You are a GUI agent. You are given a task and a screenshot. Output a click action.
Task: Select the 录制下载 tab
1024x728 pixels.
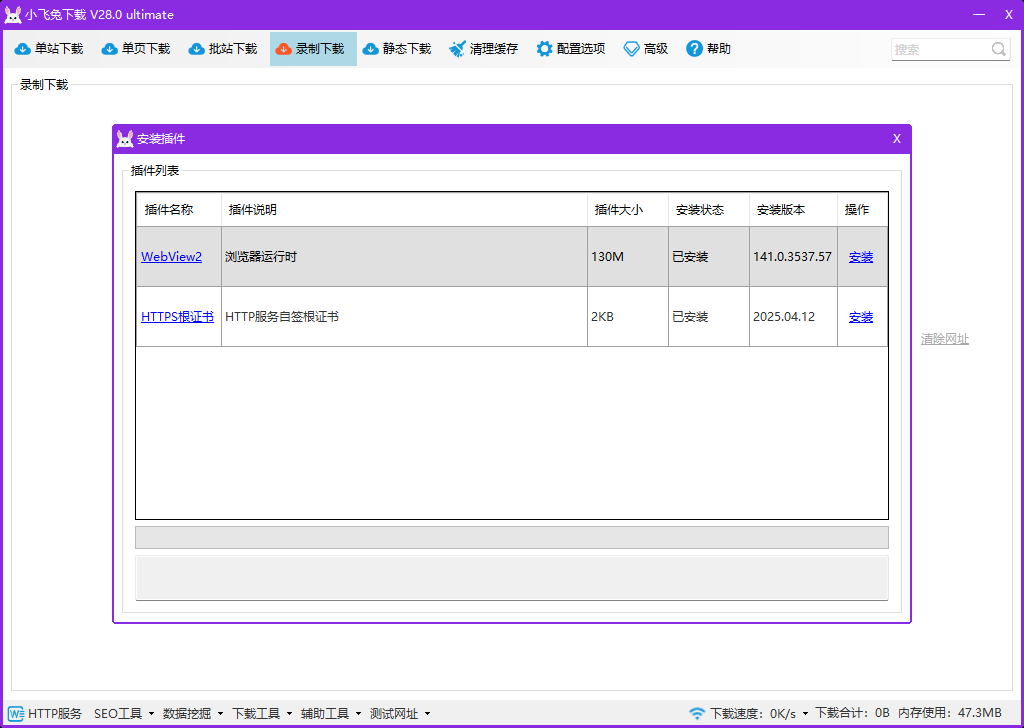(313, 49)
